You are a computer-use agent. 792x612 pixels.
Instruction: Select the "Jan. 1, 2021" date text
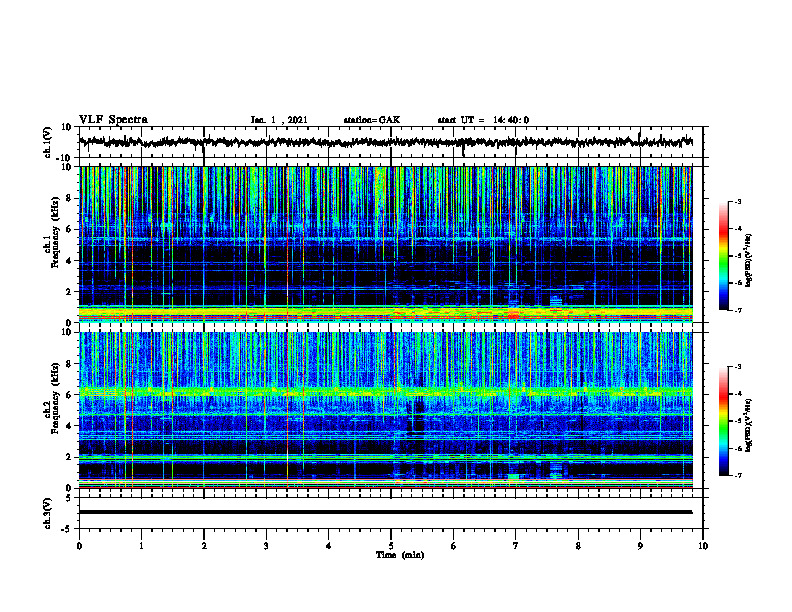click(x=279, y=120)
